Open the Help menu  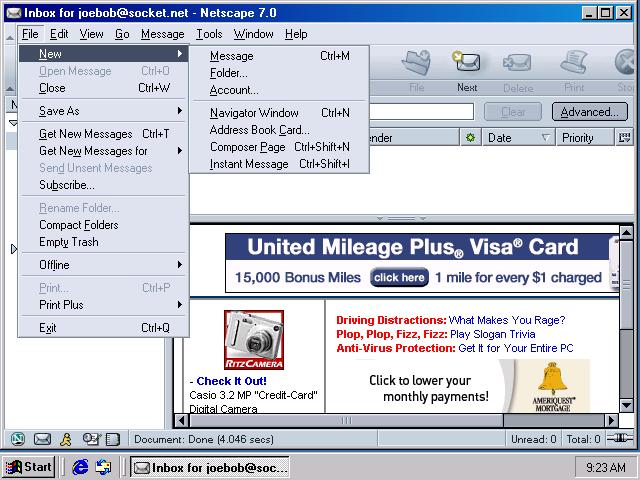[296, 34]
